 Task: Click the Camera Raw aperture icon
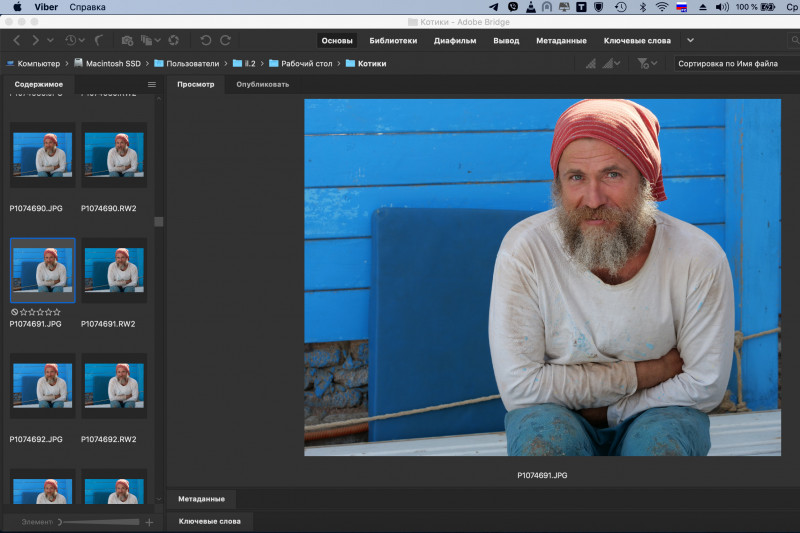174,40
